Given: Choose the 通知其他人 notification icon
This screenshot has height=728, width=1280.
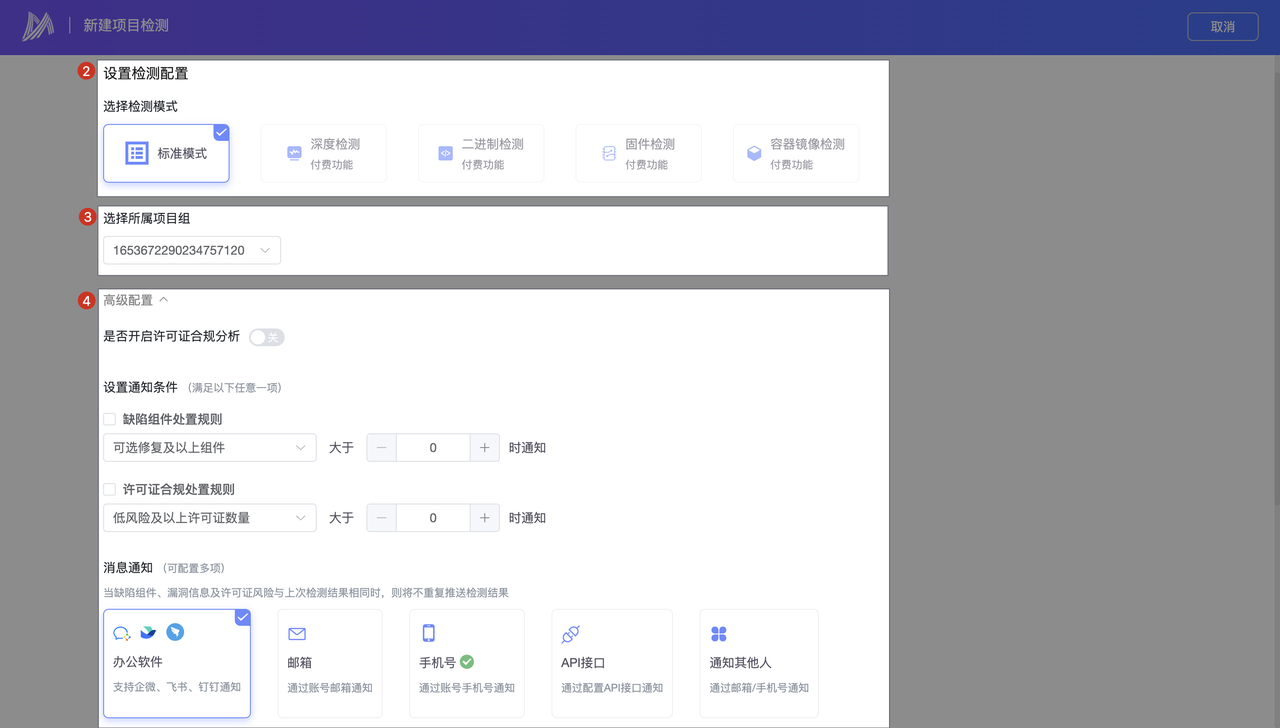Looking at the screenshot, I should tap(718, 633).
